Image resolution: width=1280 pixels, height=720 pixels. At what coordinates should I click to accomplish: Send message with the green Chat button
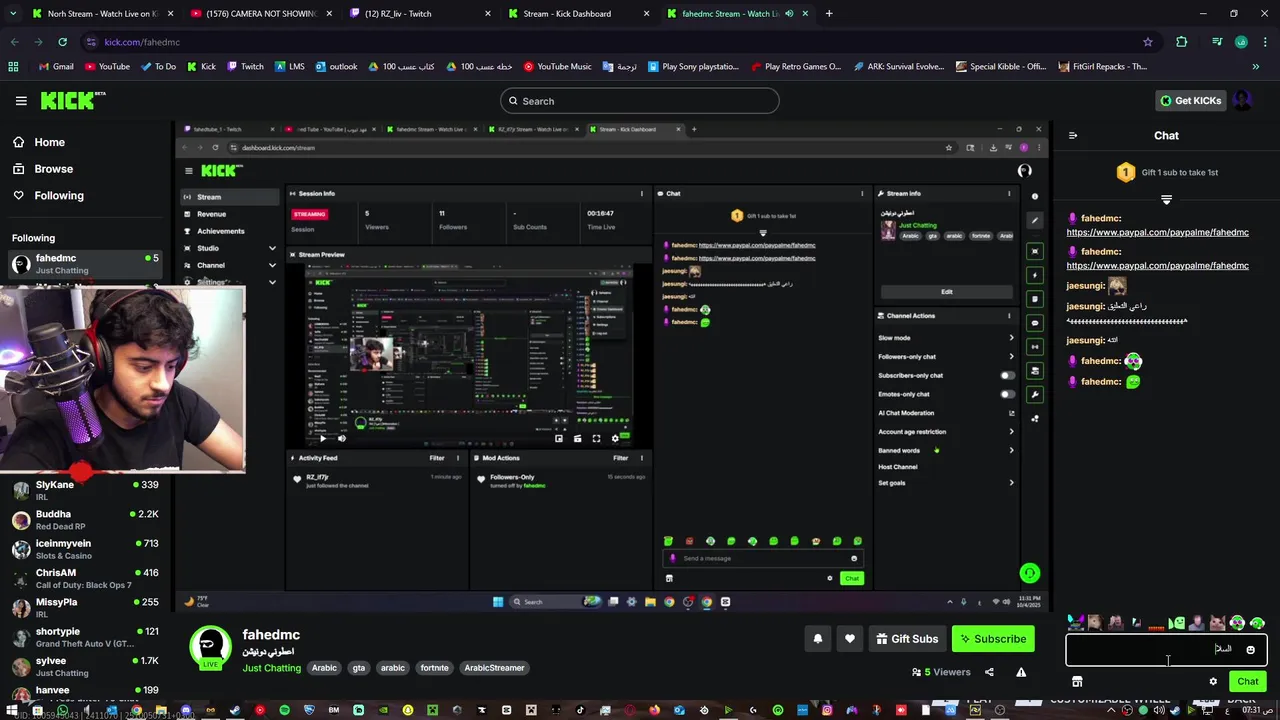coord(1248,682)
